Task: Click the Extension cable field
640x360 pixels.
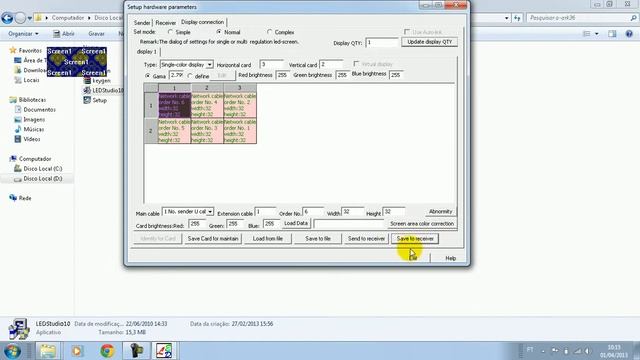Action: (265, 212)
